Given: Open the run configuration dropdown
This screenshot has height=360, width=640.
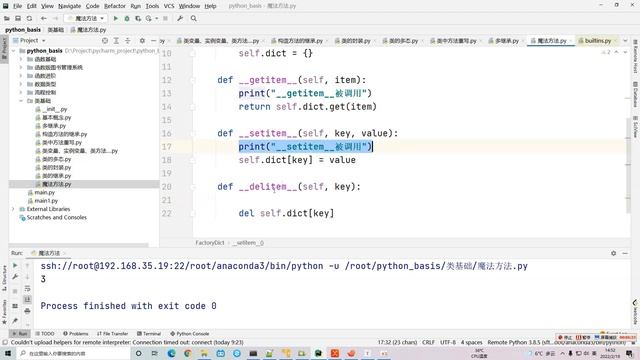Looking at the screenshot, I should (86, 18).
